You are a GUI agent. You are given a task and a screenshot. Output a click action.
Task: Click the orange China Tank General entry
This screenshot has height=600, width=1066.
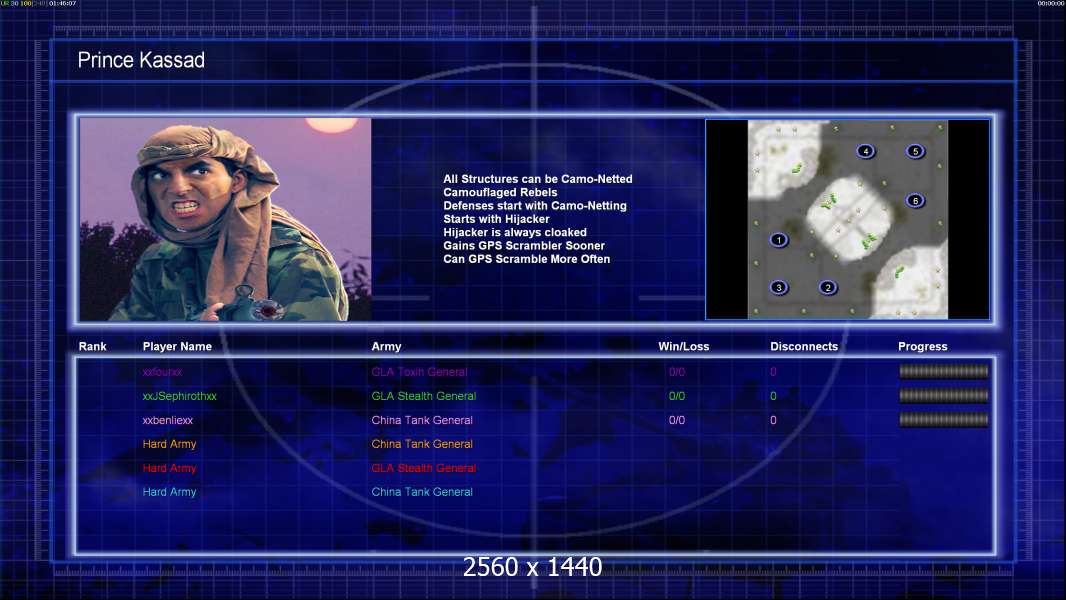(422, 444)
